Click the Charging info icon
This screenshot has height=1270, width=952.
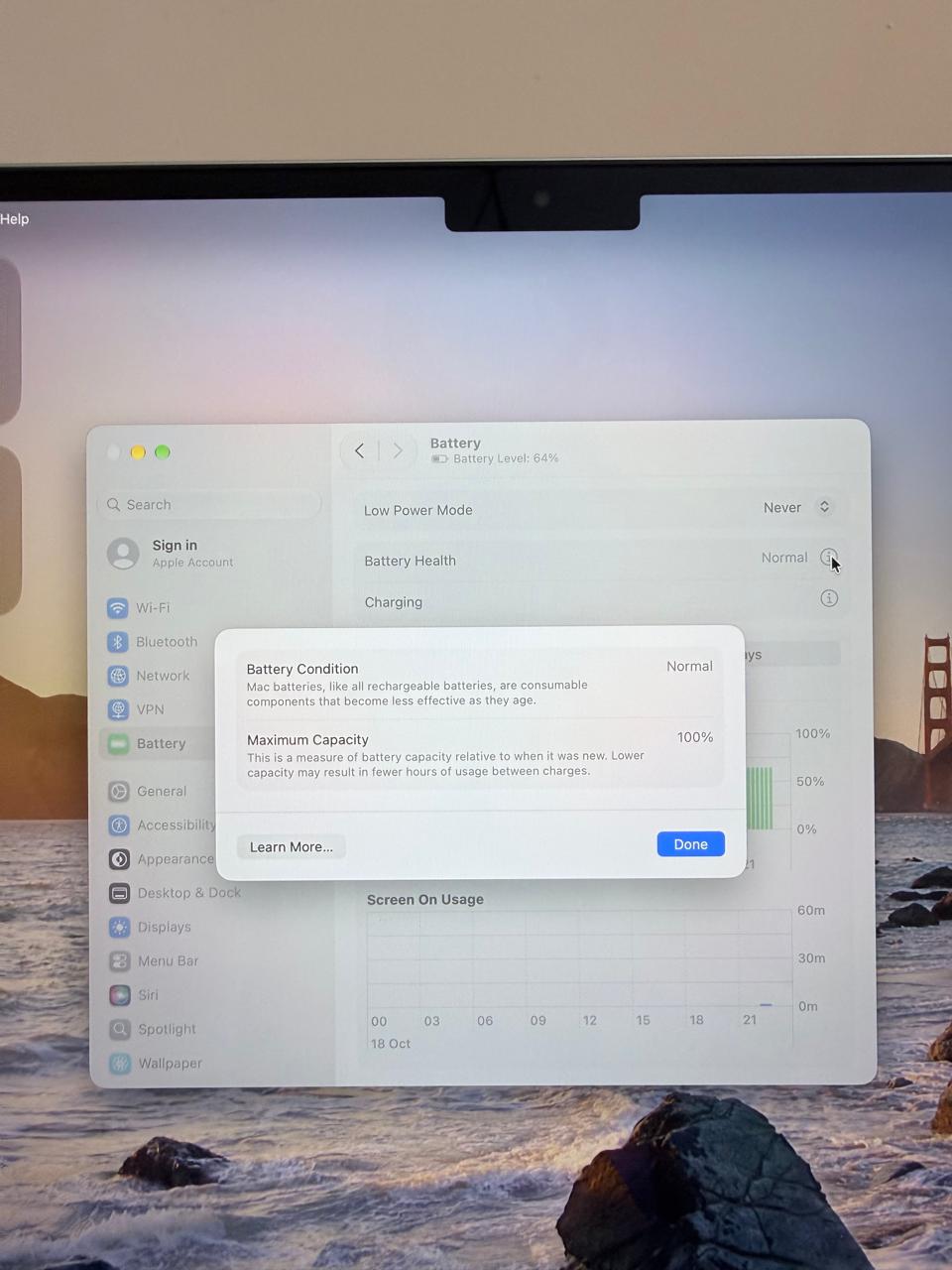click(829, 598)
